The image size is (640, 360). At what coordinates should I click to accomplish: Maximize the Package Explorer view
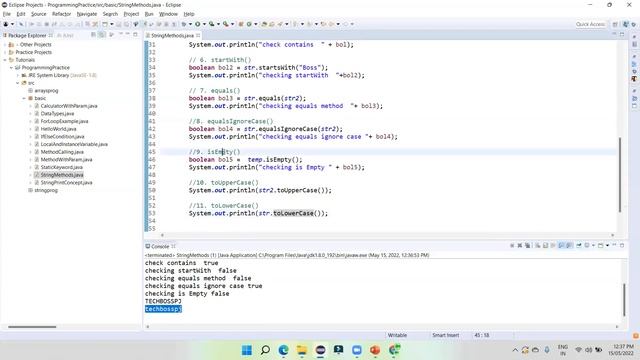(136, 35)
